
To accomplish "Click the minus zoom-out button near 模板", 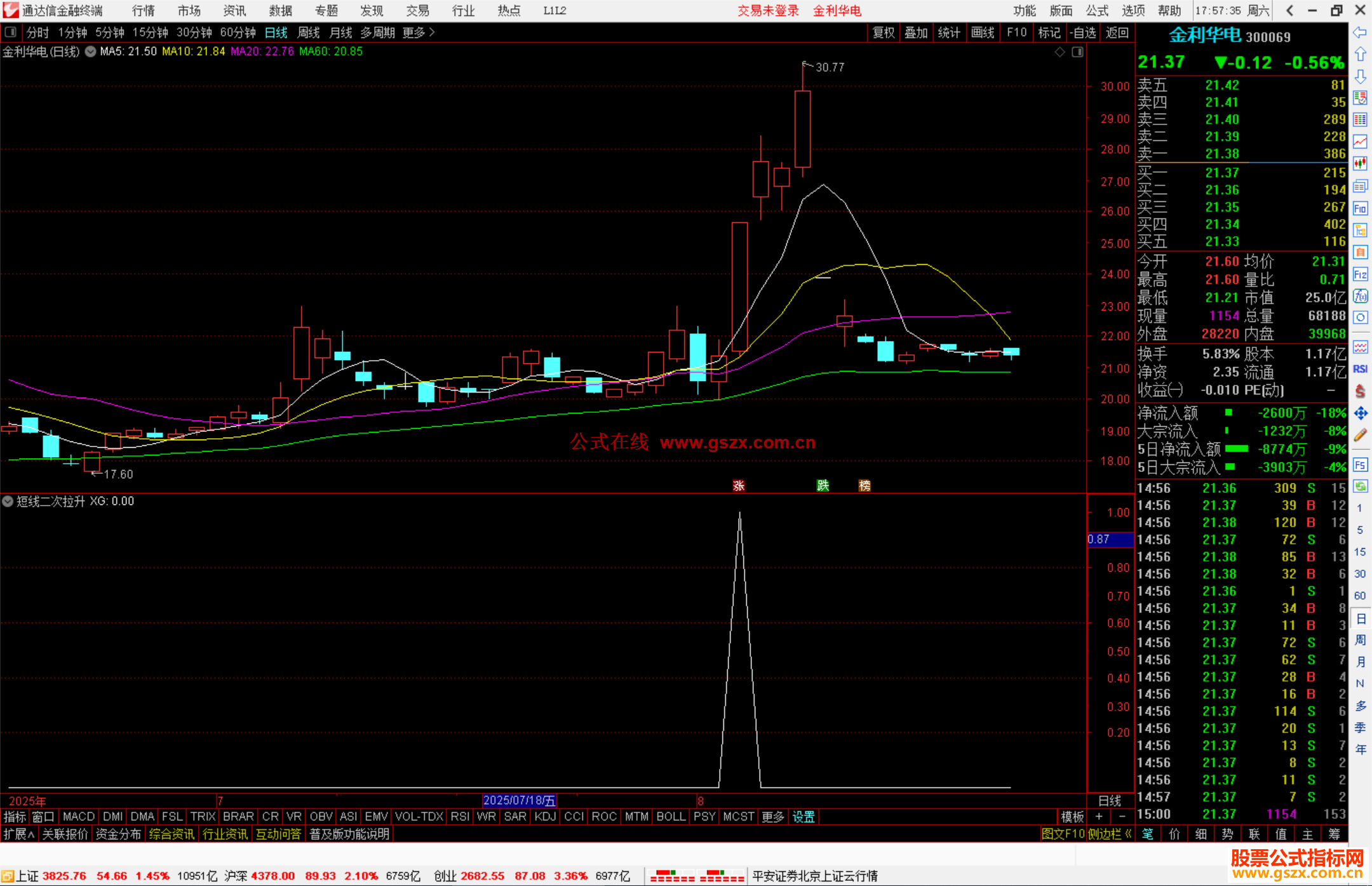I will (x=1122, y=817).
